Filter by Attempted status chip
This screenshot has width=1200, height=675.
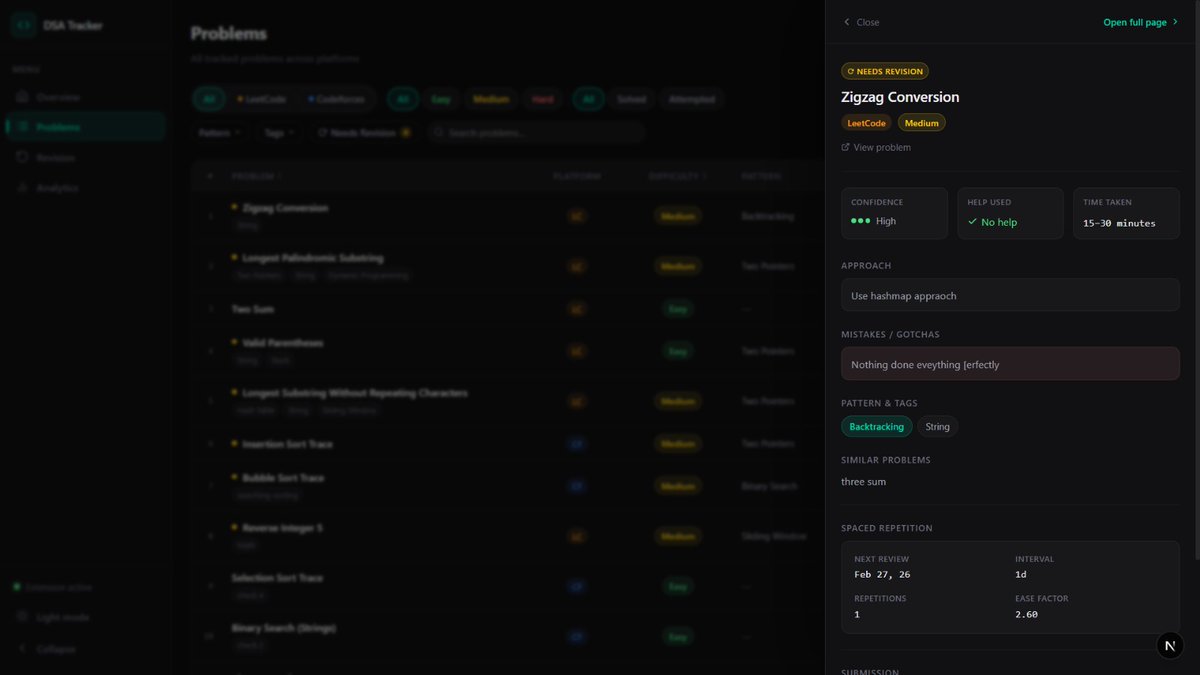692,99
